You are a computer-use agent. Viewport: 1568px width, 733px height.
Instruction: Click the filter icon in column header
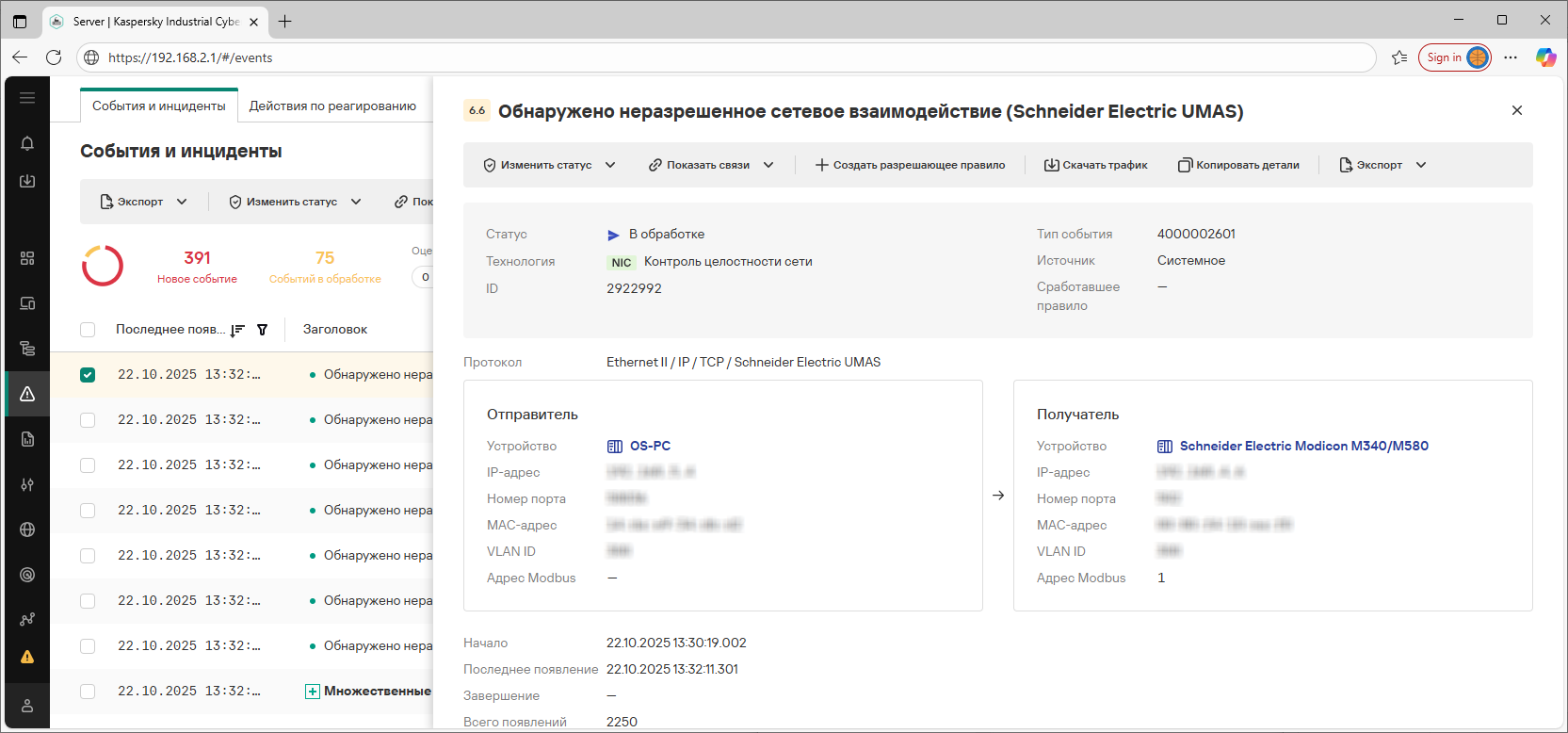point(263,330)
